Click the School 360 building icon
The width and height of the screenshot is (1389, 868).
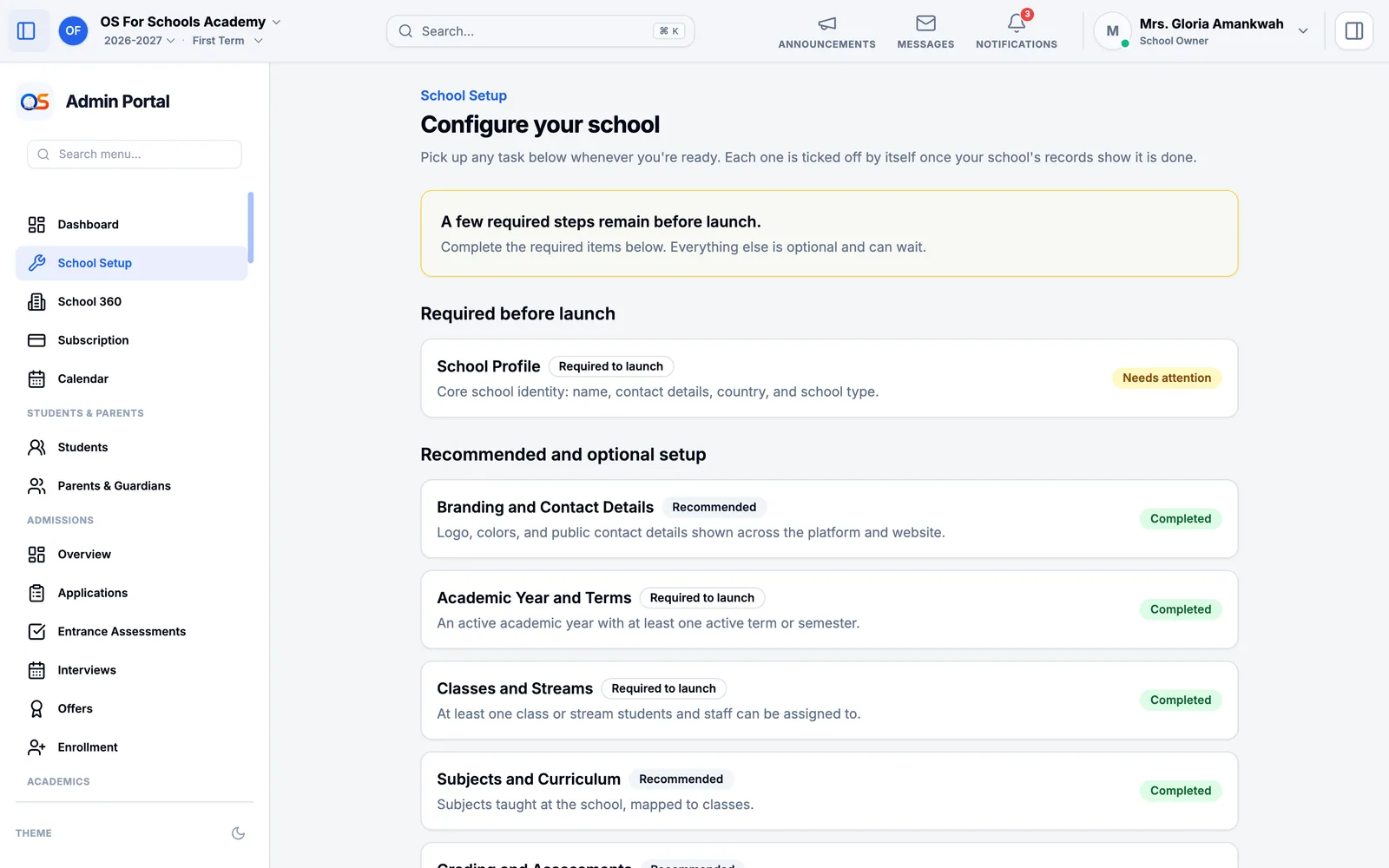pyautogui.click(x=36, y=302)
